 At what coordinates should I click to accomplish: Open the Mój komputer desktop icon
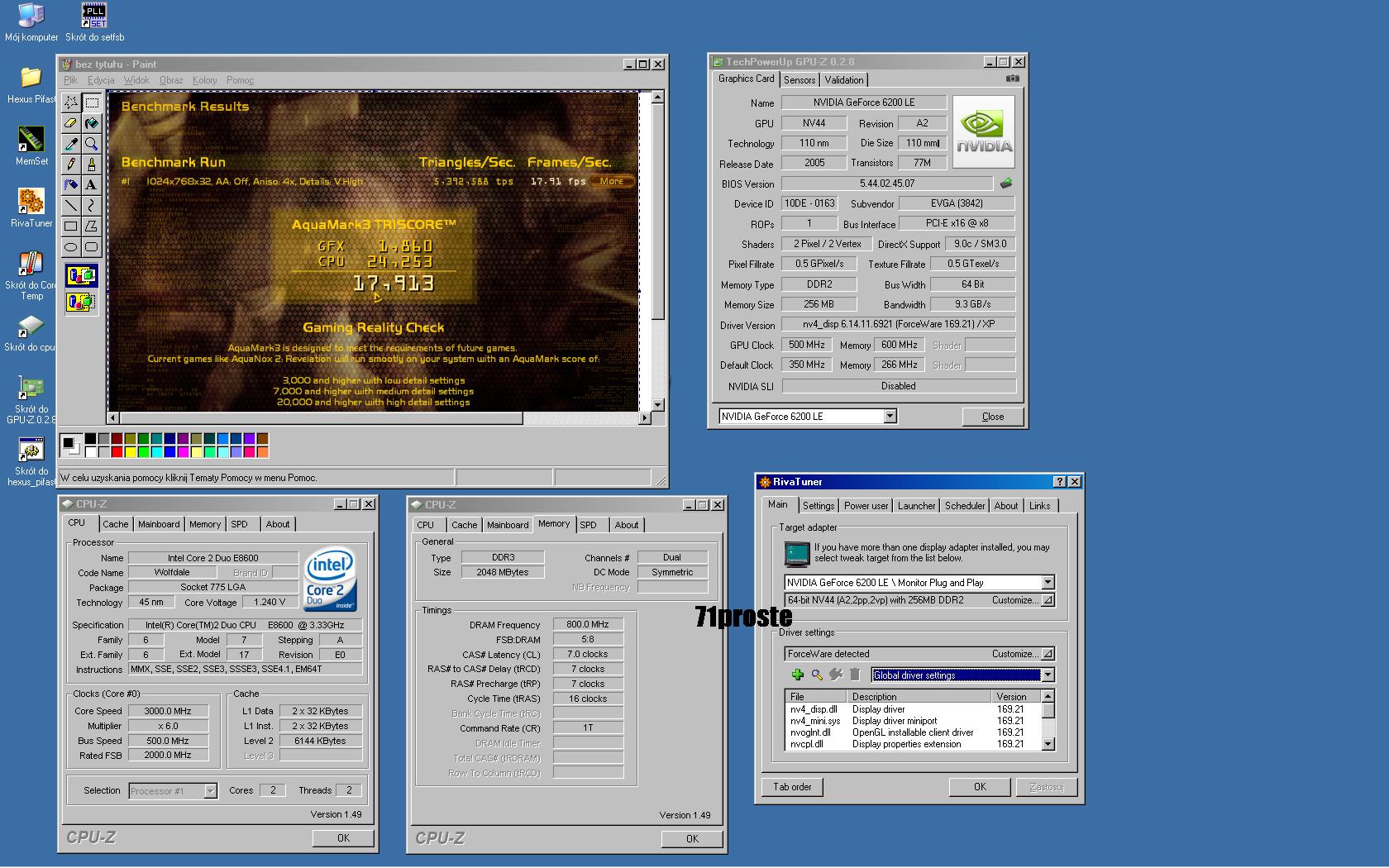click(x=31, y=22)
